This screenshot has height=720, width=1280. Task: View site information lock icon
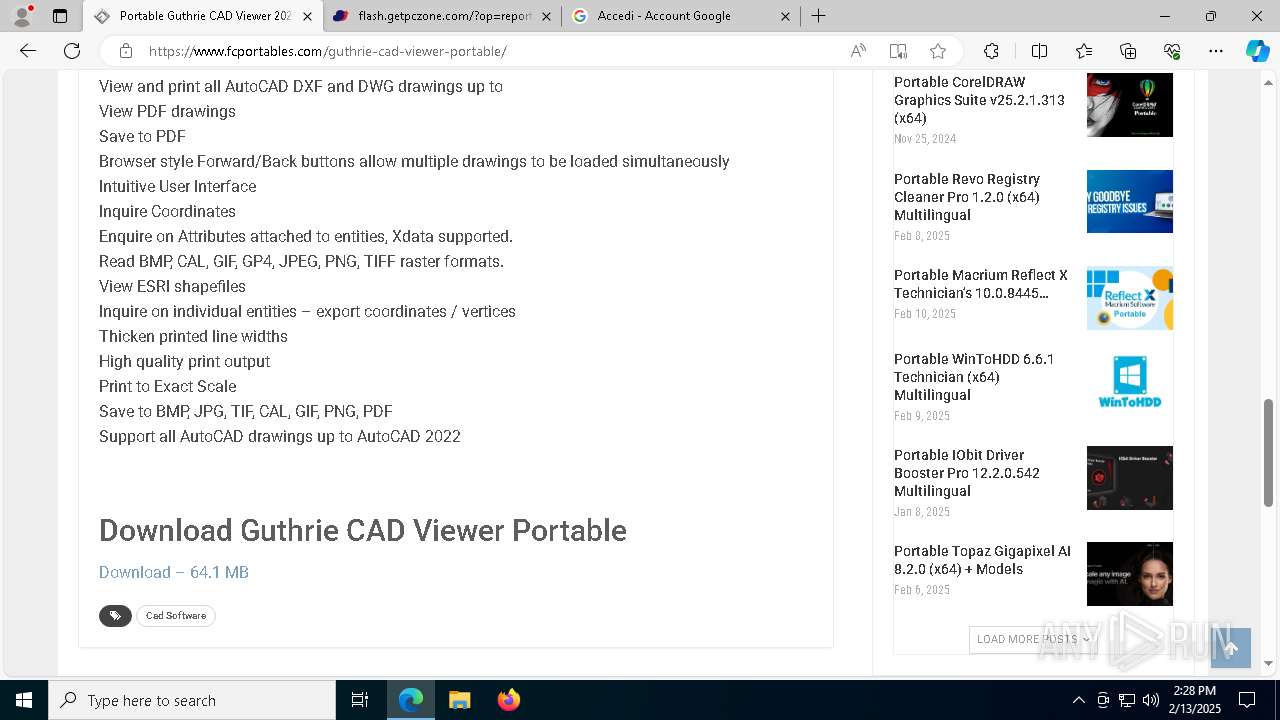pos(126,51)
